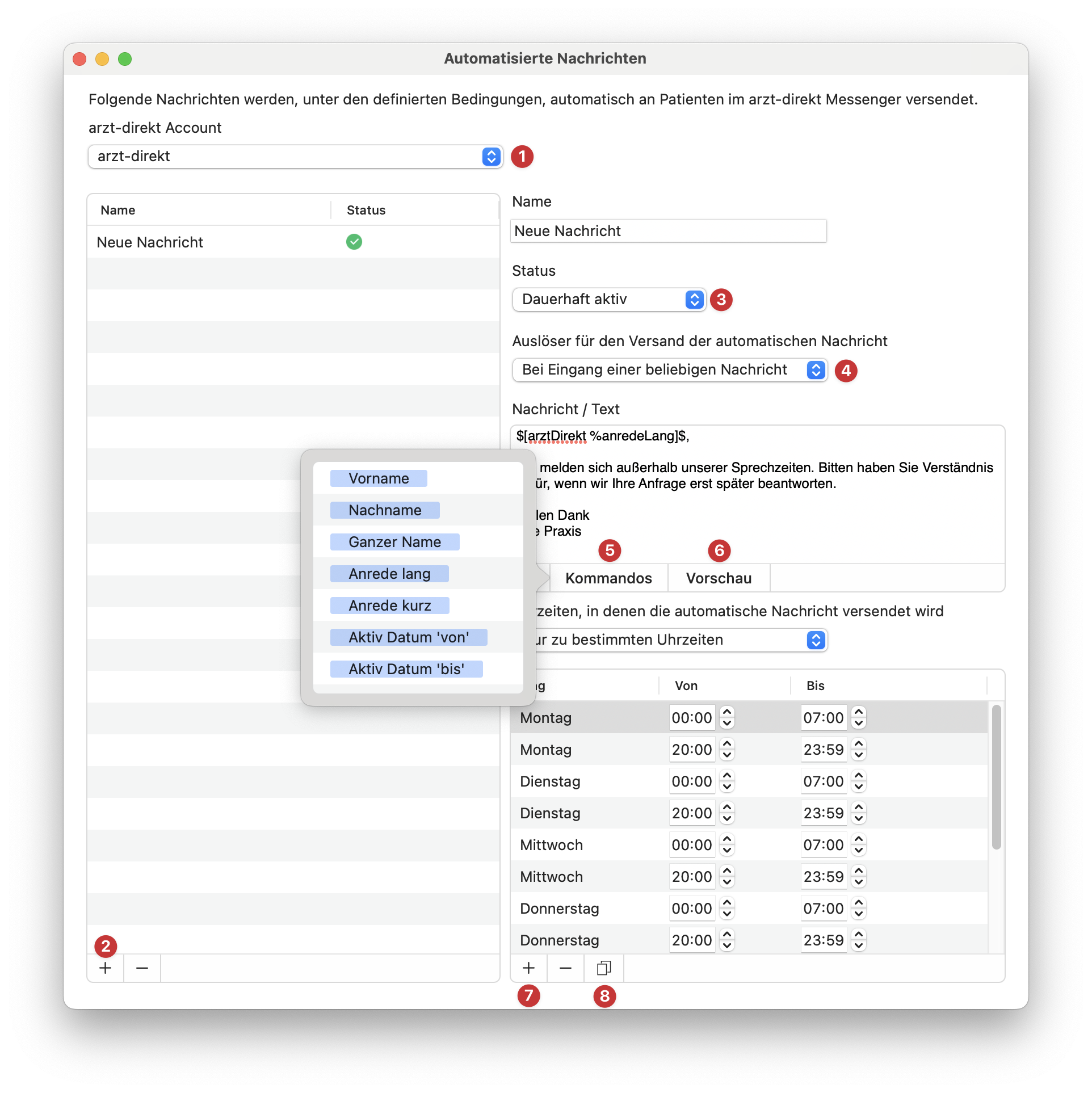Step first Donnerstag Bis time 07:00

pyautogui.click(x=859, y=909)
